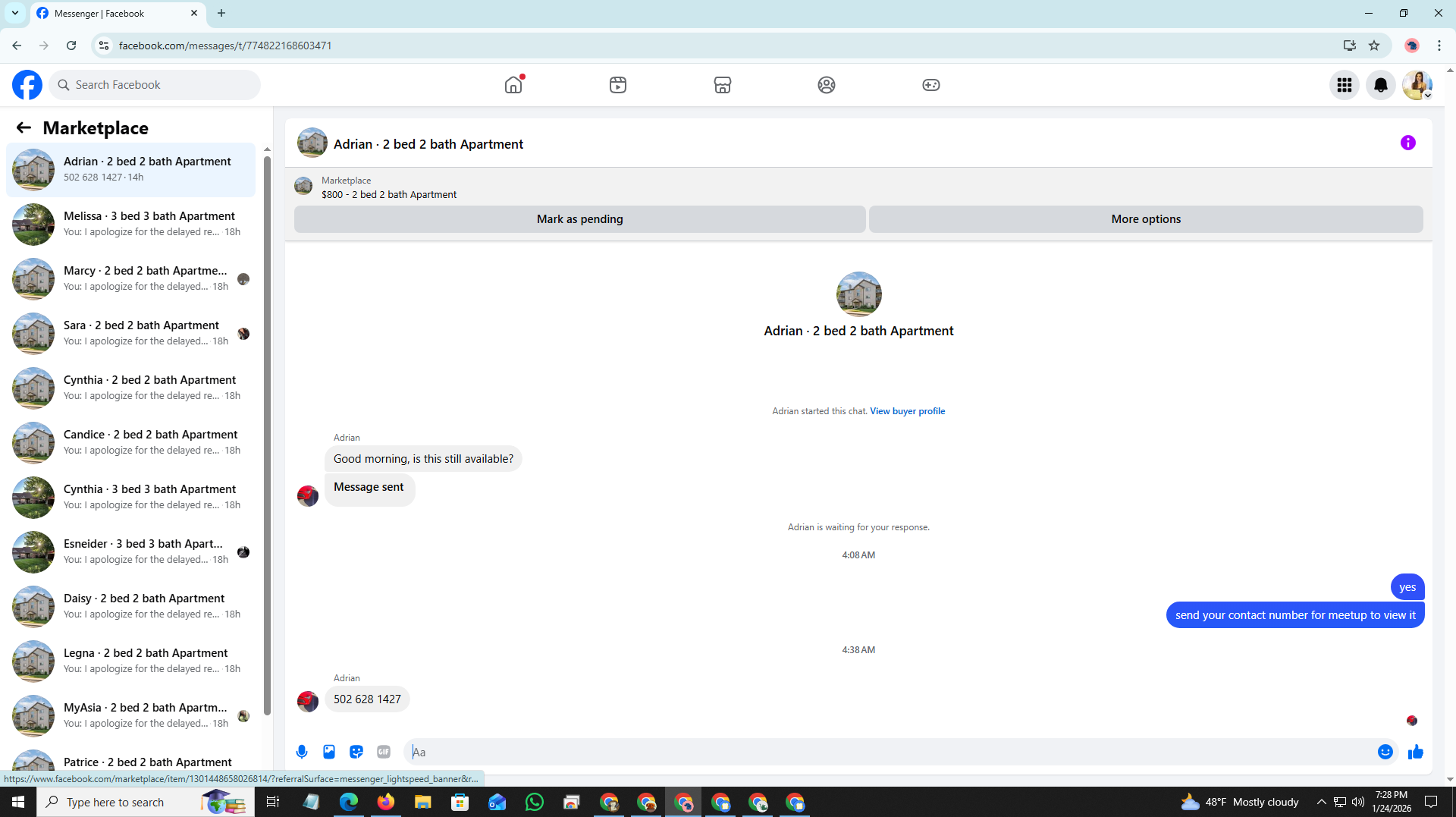Image resolution: width=1456 pixels, height=817 pixels.
Task: Open the tab search dropdown chevron
Action: click(14, 13)
